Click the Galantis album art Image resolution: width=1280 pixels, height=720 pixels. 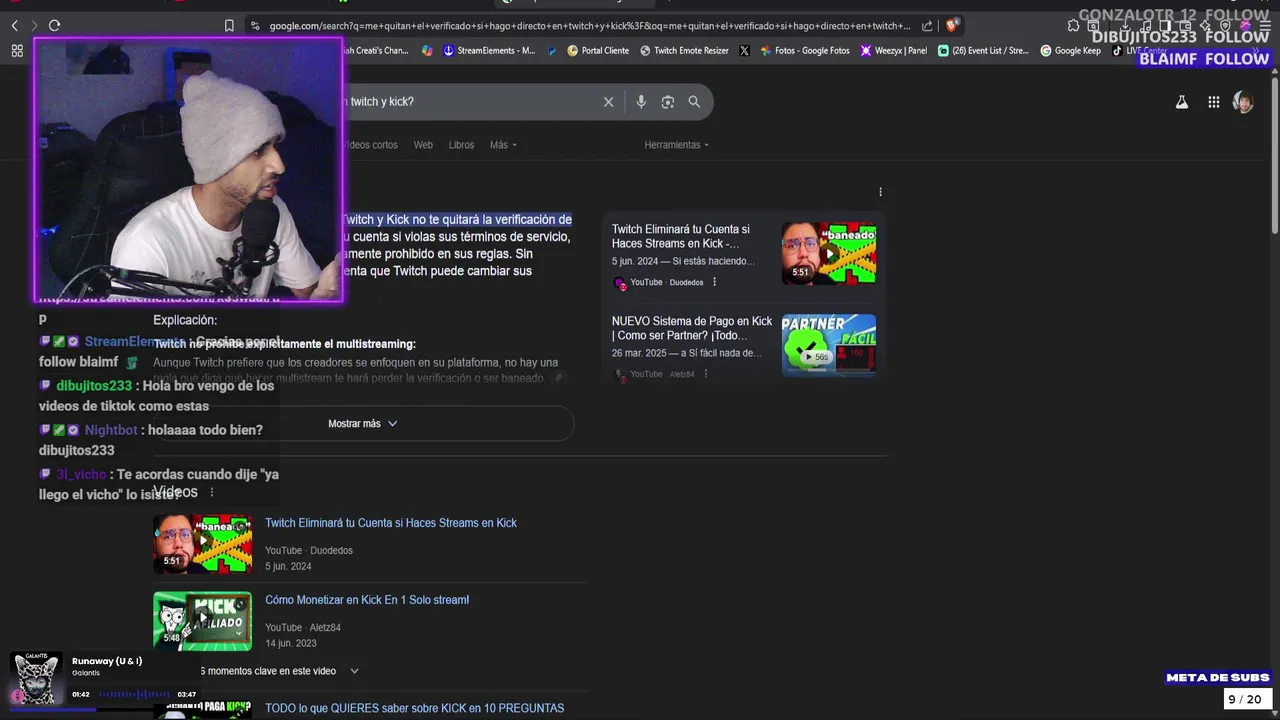click(35, 679)
